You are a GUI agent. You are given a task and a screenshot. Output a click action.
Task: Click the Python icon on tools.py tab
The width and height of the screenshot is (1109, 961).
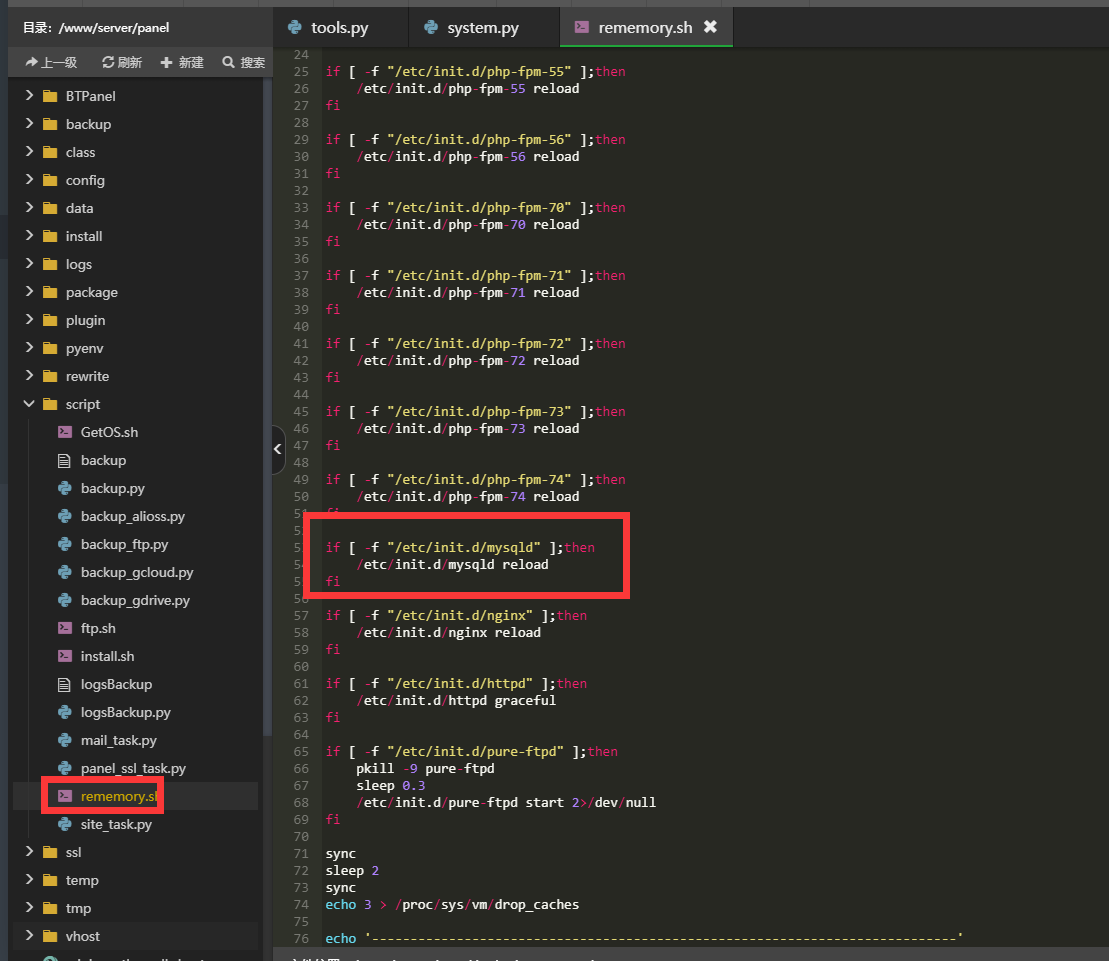pos(295,27)
